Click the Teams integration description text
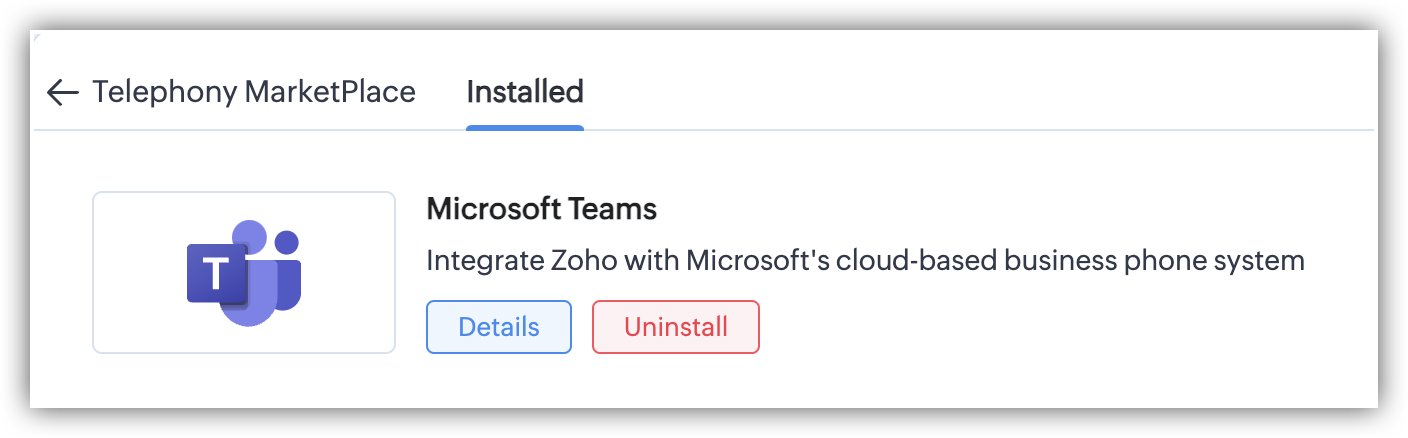Screen dimensions: 1408x438 pyautogui.click(x=865, y=261)
